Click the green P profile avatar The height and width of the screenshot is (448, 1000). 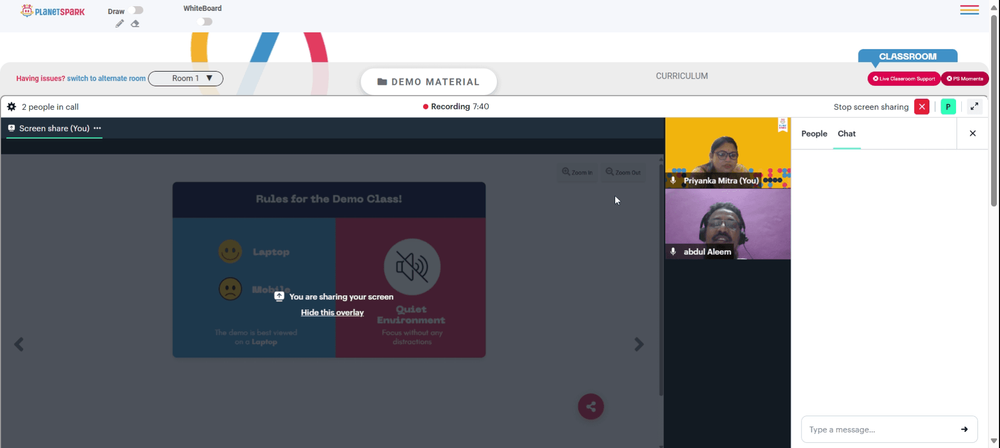tap(948, 107)
